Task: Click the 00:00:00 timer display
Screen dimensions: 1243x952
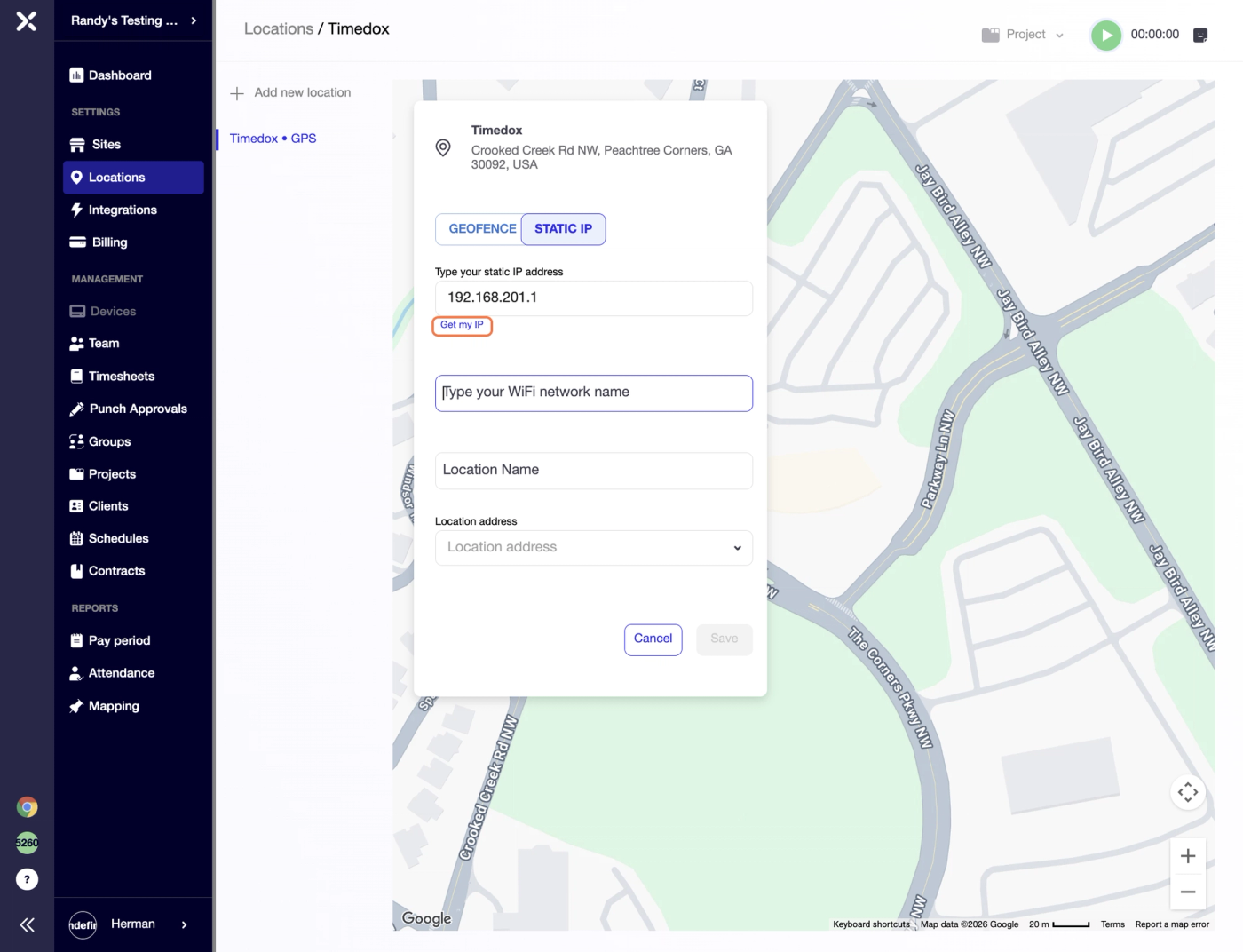Action: (1155, 35)
